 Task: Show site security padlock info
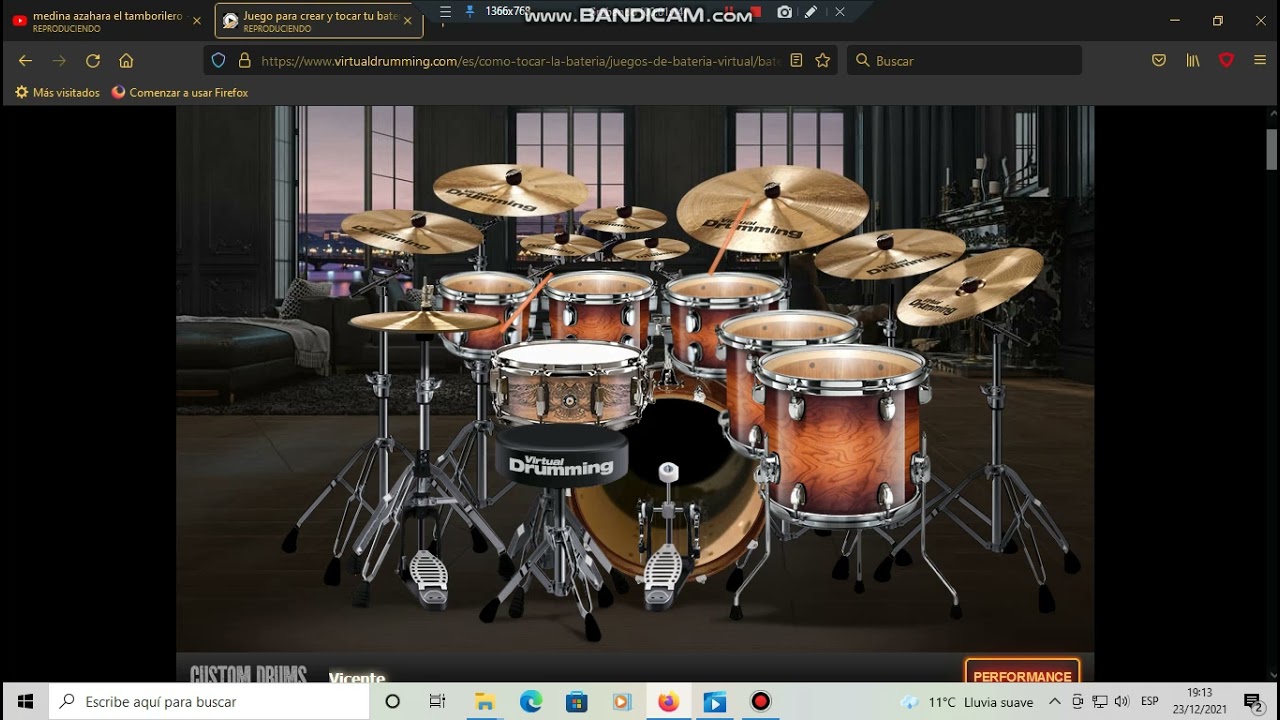point(244,61)
